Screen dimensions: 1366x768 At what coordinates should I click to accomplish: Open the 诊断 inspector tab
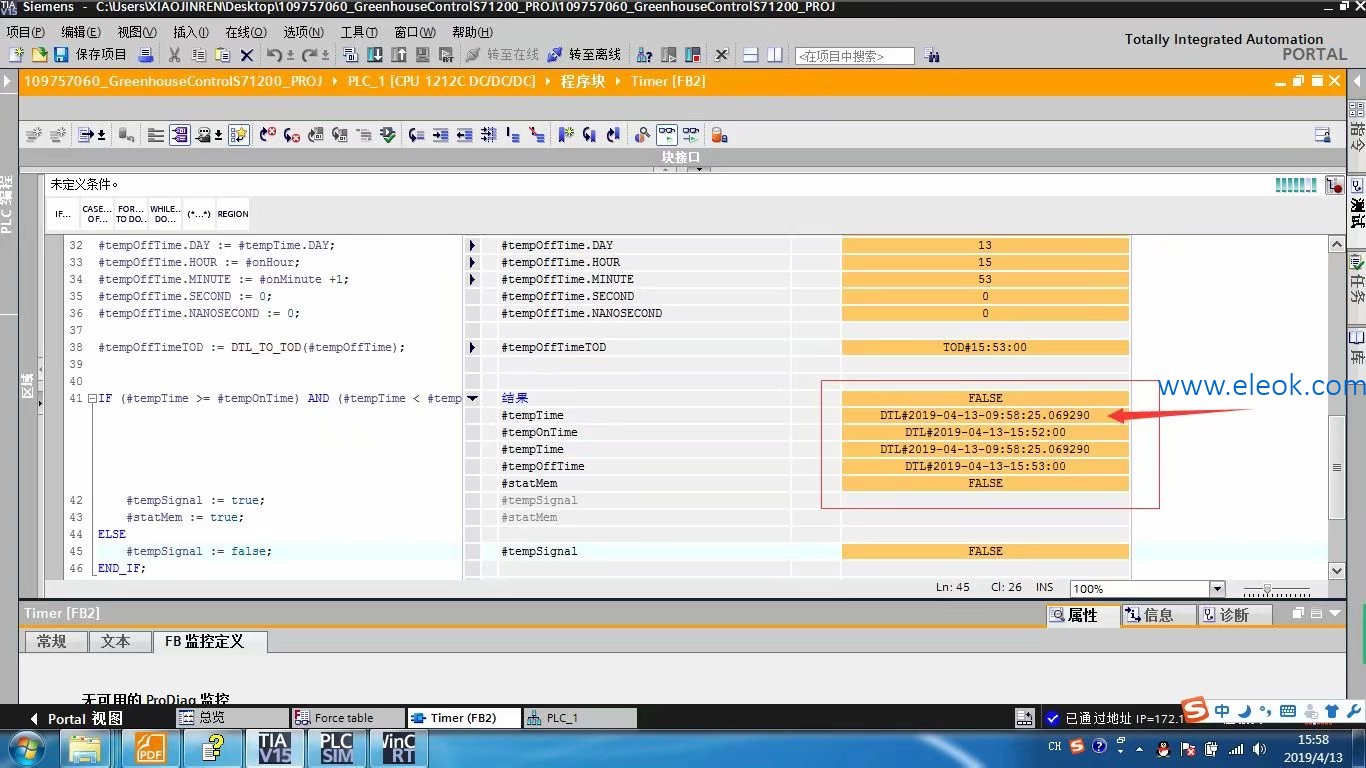point(1234,615)
